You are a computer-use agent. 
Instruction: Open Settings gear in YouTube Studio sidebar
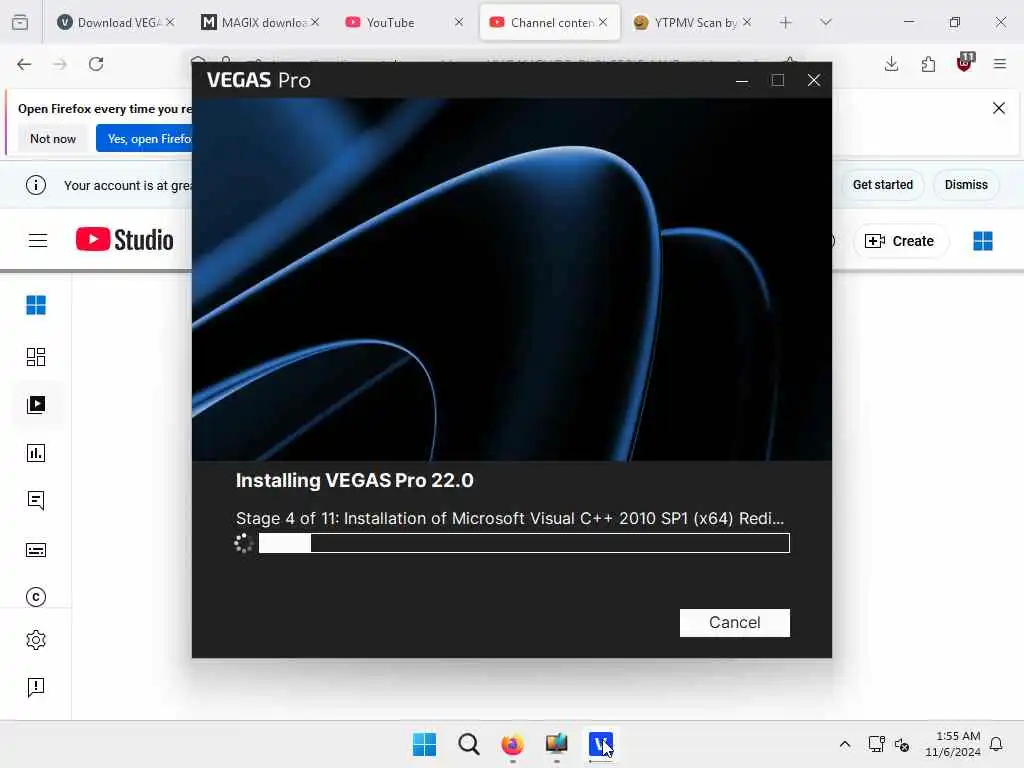[36, 640]
